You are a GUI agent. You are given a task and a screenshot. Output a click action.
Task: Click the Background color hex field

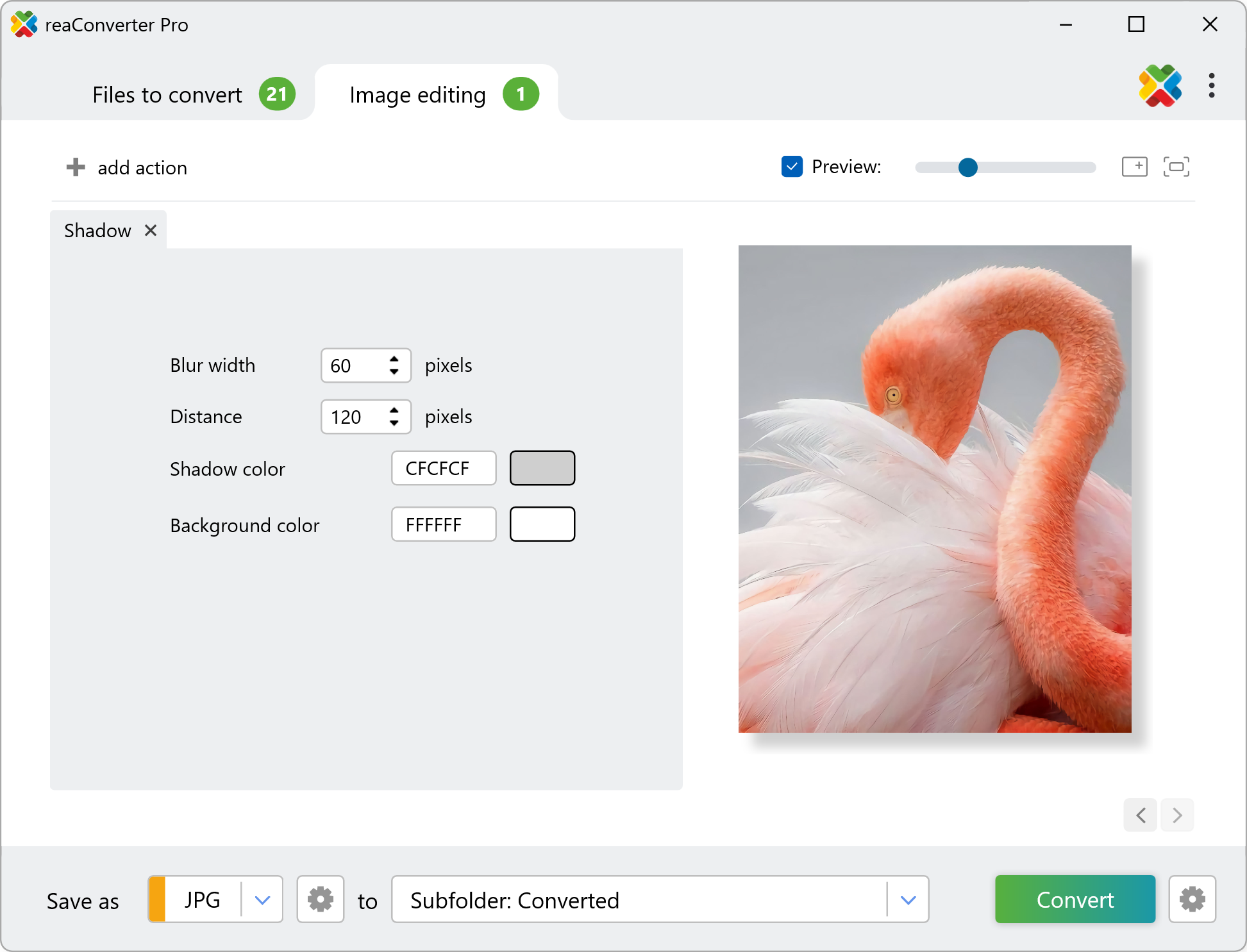[x=444, y=525]
